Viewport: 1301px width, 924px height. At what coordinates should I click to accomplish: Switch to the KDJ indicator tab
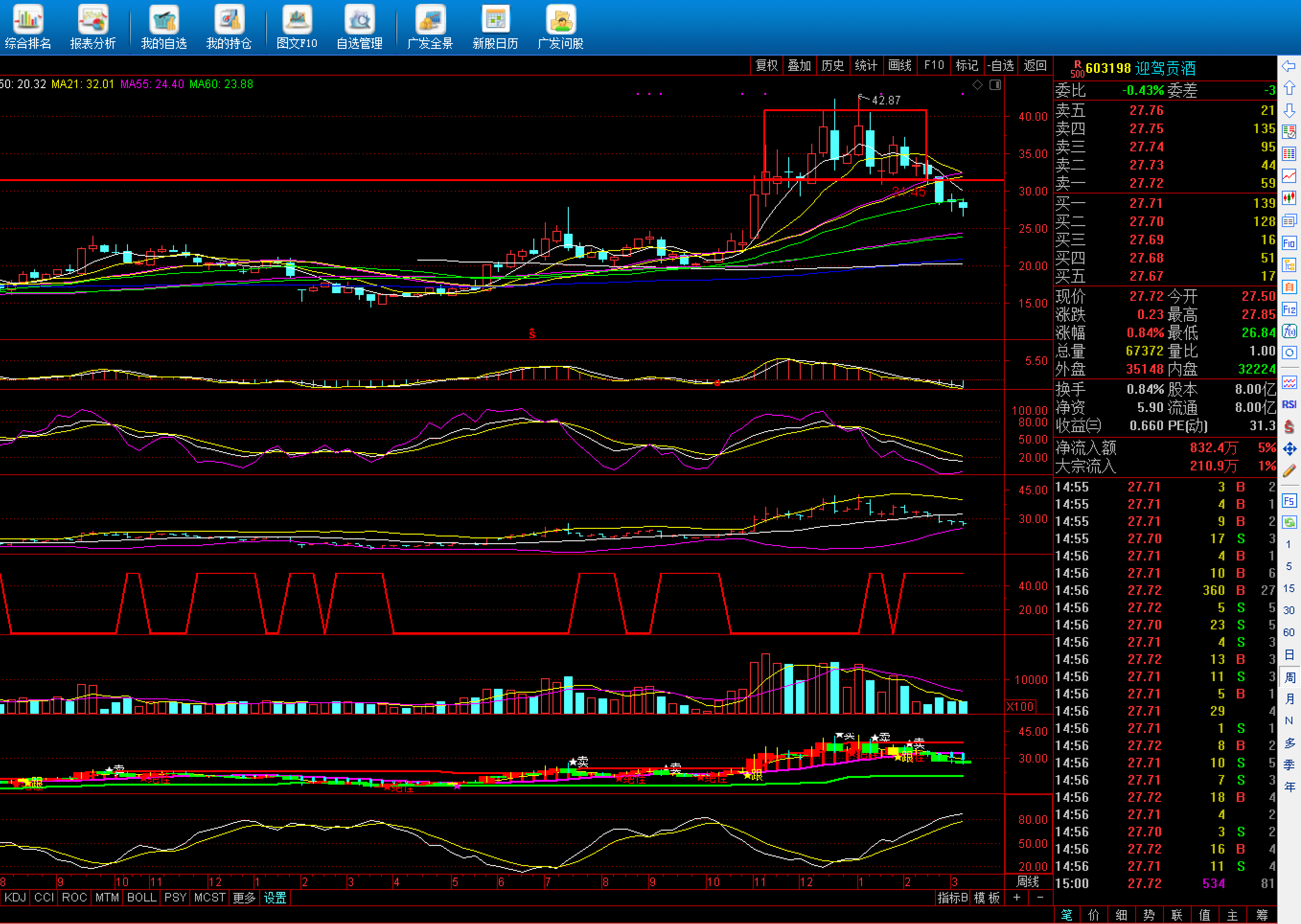15,897
